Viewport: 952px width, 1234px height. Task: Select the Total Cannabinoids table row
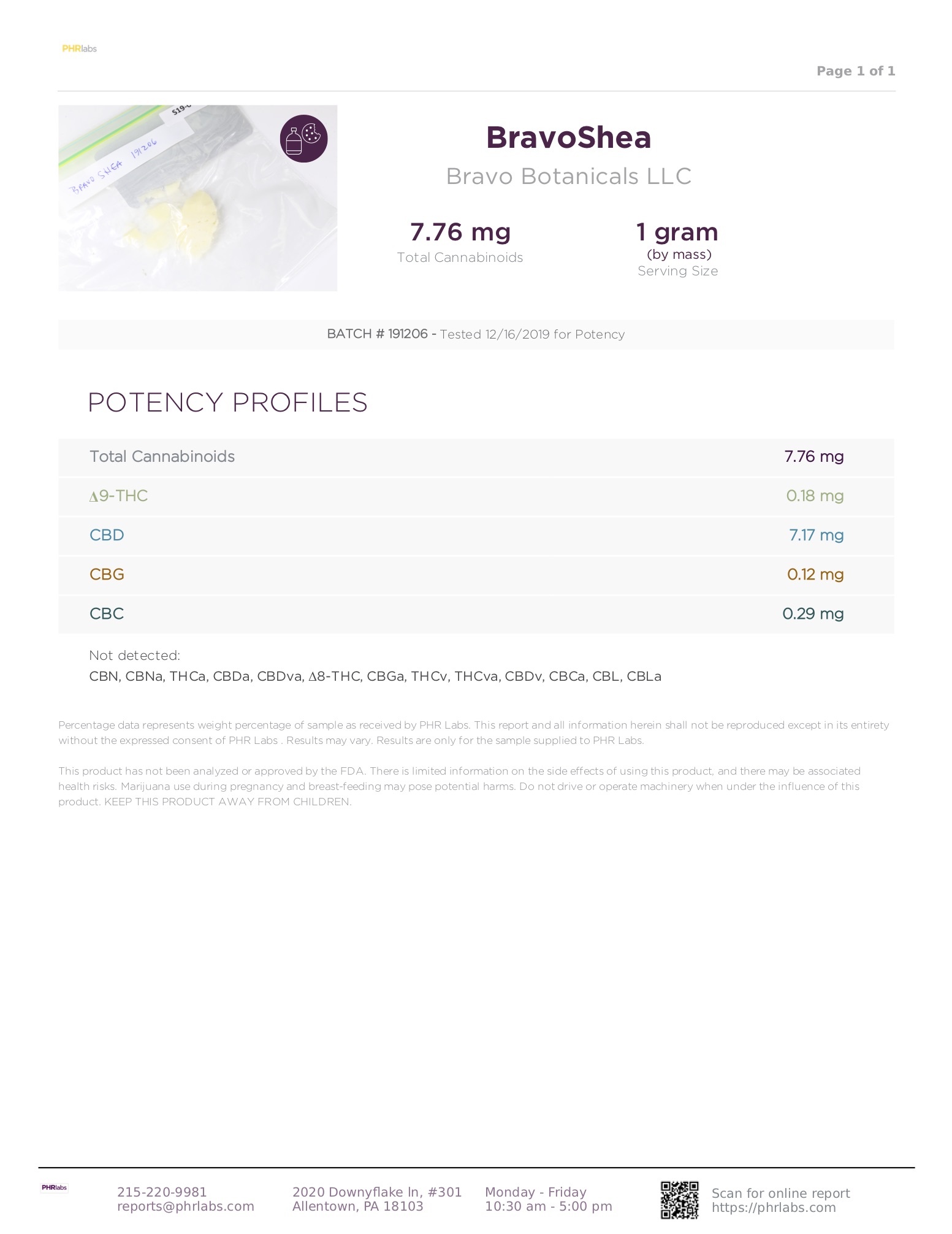476,457
